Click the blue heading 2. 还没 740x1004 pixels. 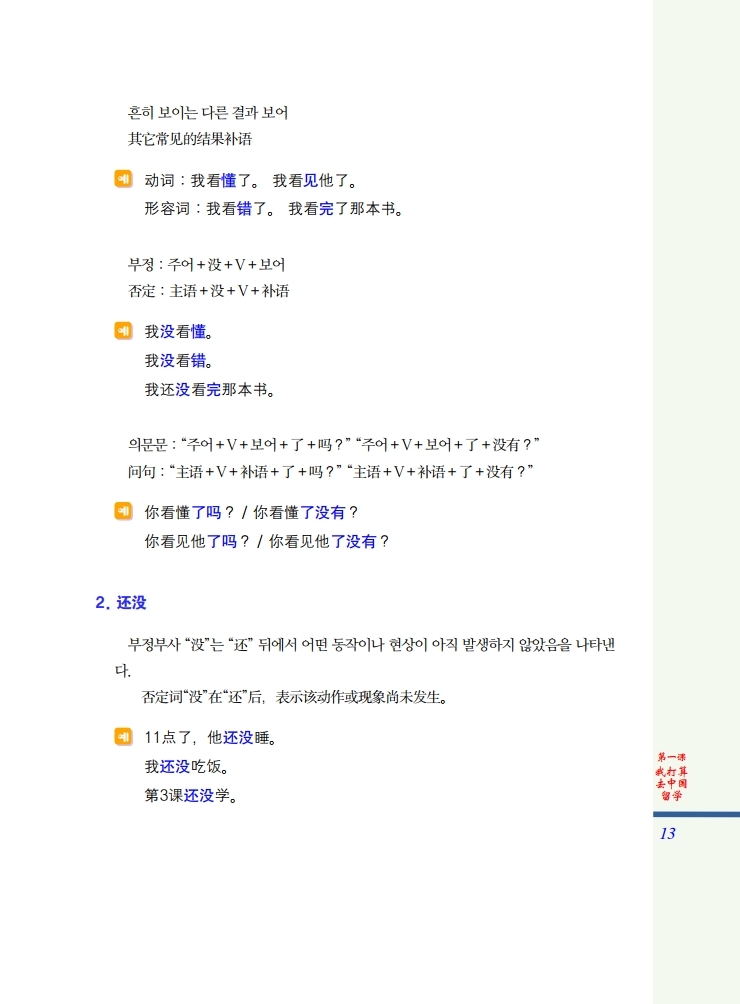[x=121, y=603]
